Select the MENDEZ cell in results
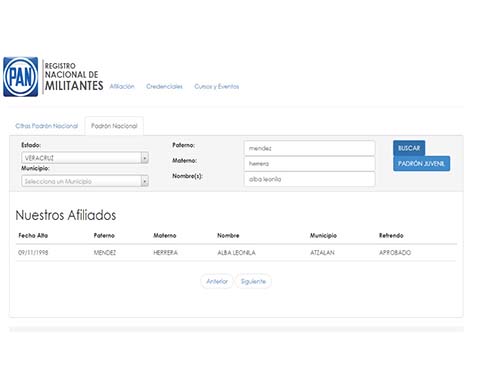Screen dimensions: 500x386 [105, 253]
